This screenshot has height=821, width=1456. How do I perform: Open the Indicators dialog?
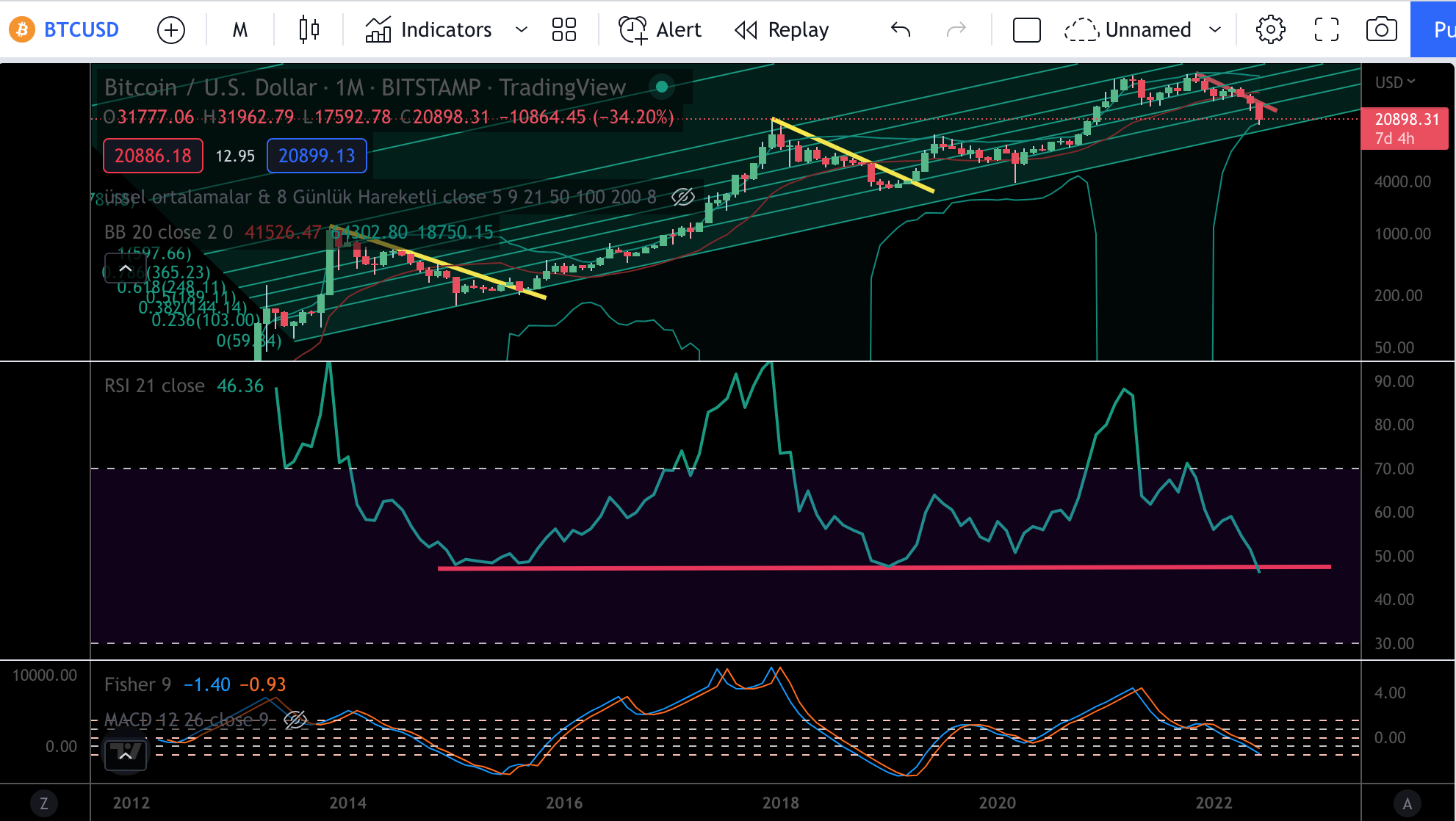429,30
